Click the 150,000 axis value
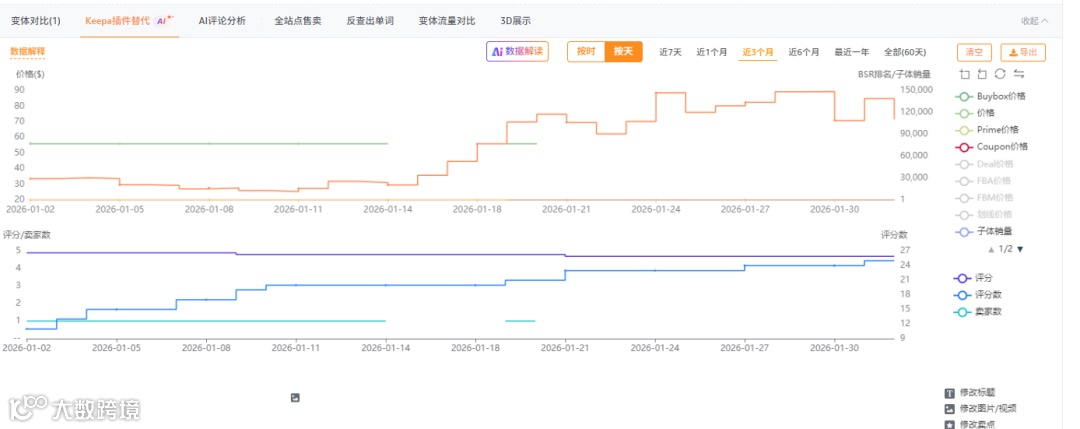The image size is (1080, 429). point(917,90)
